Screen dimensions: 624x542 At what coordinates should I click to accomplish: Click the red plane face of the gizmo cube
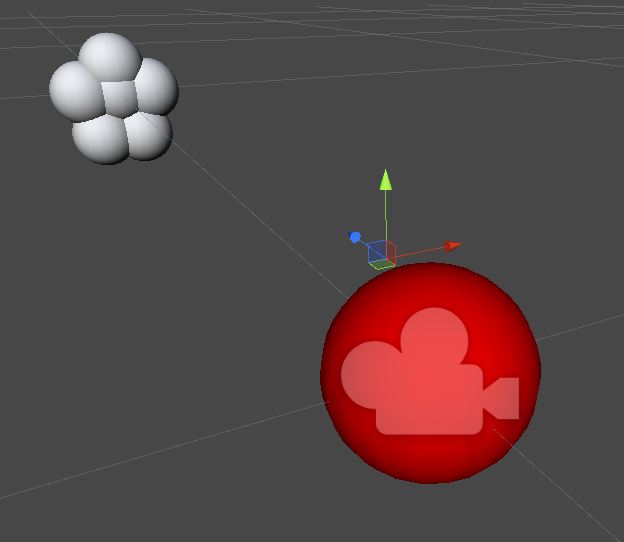pos(391,253)
